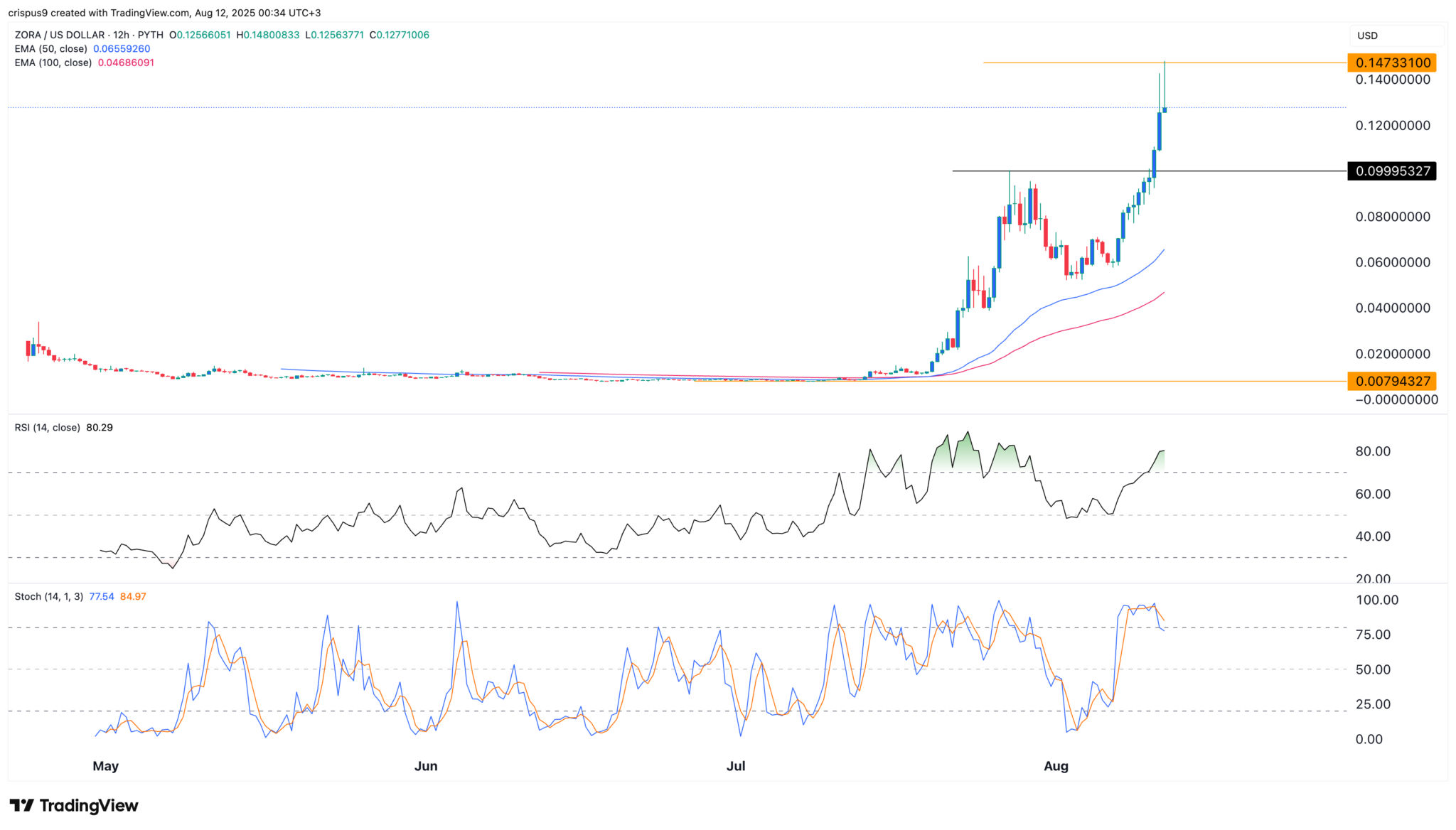Click the May label on time axis
This screenshot has width=1456, height=830.
(x=105, y=766)
